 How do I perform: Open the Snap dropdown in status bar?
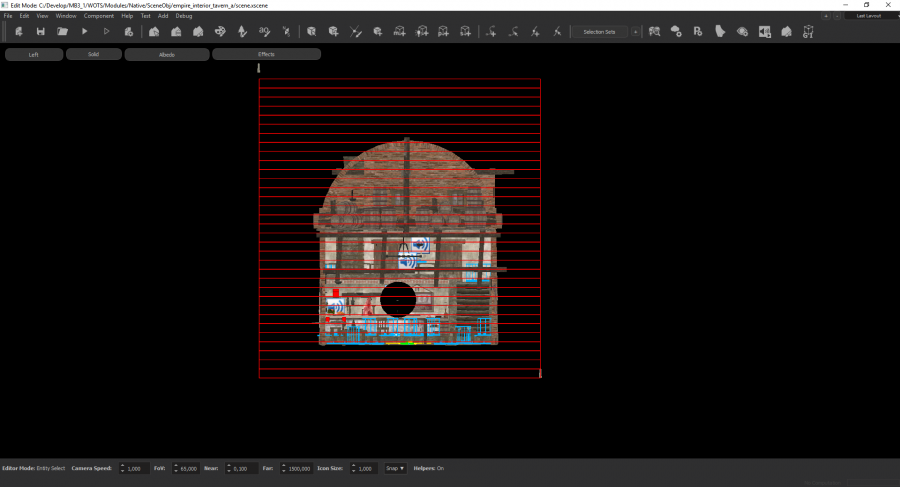pyautogui.click(x=396, y=468)
